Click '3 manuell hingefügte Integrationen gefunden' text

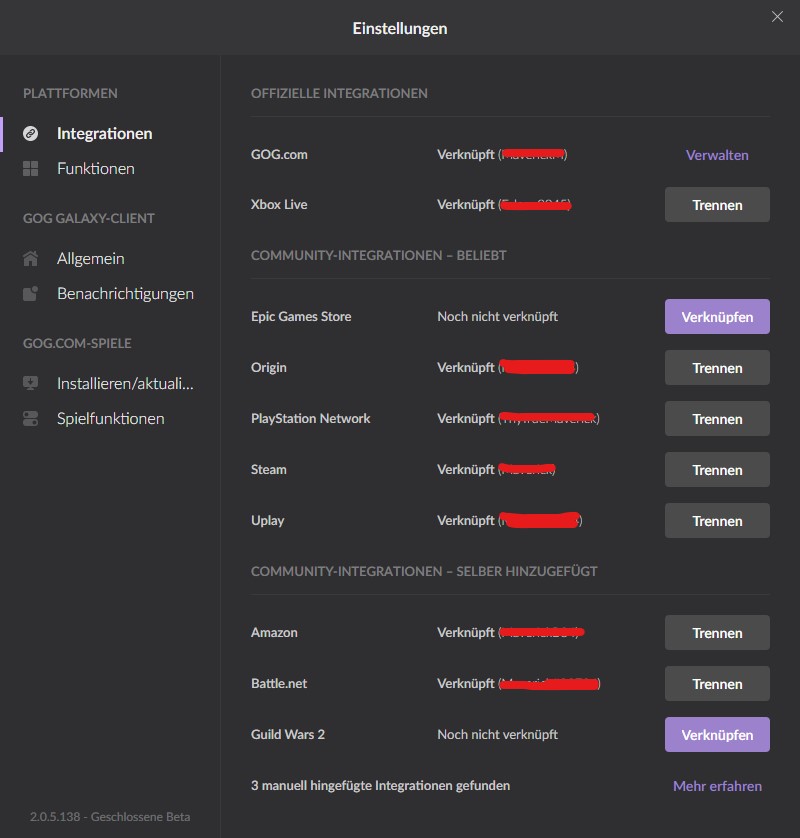click(x=380, y=786)
